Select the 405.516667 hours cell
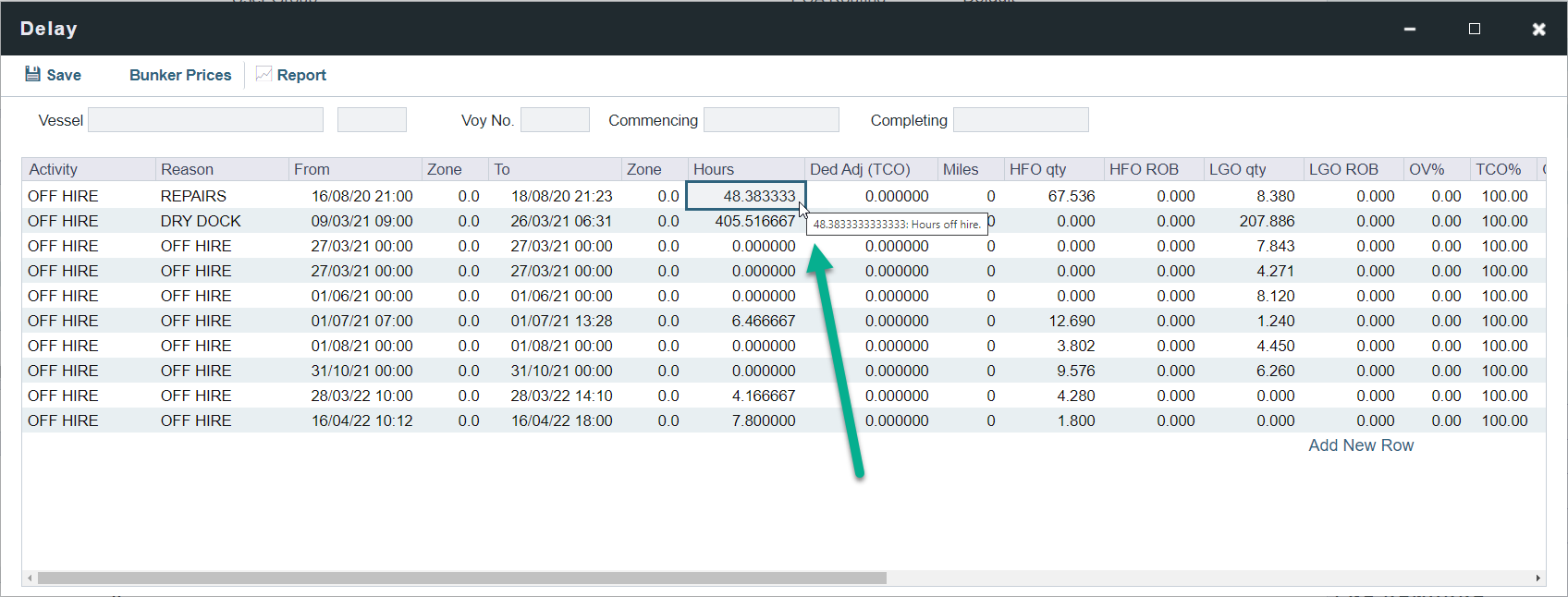Screen dimensions: 1568x597 point(754,221)
